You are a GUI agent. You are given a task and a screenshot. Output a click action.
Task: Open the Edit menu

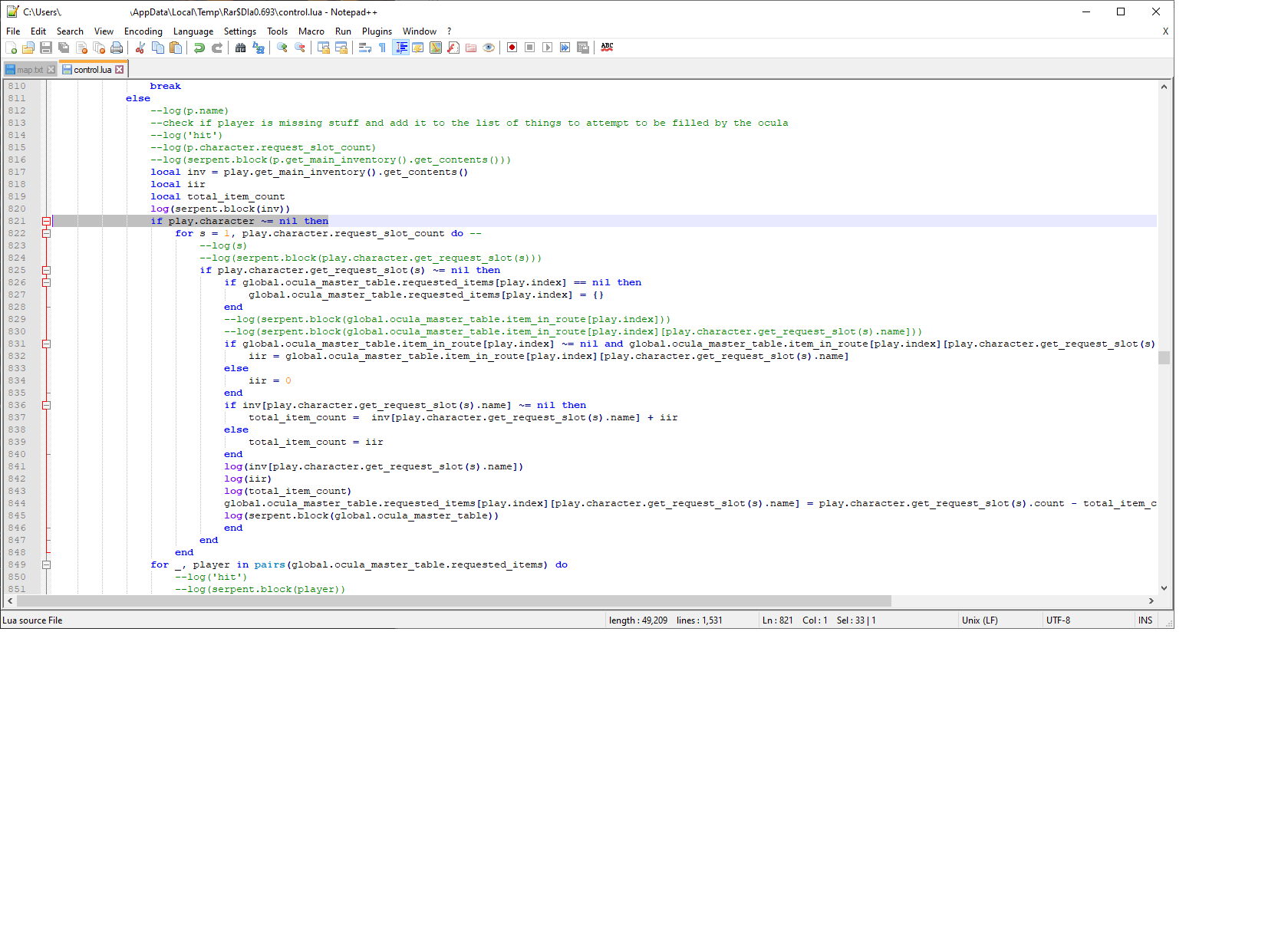(x=38, y=31)
